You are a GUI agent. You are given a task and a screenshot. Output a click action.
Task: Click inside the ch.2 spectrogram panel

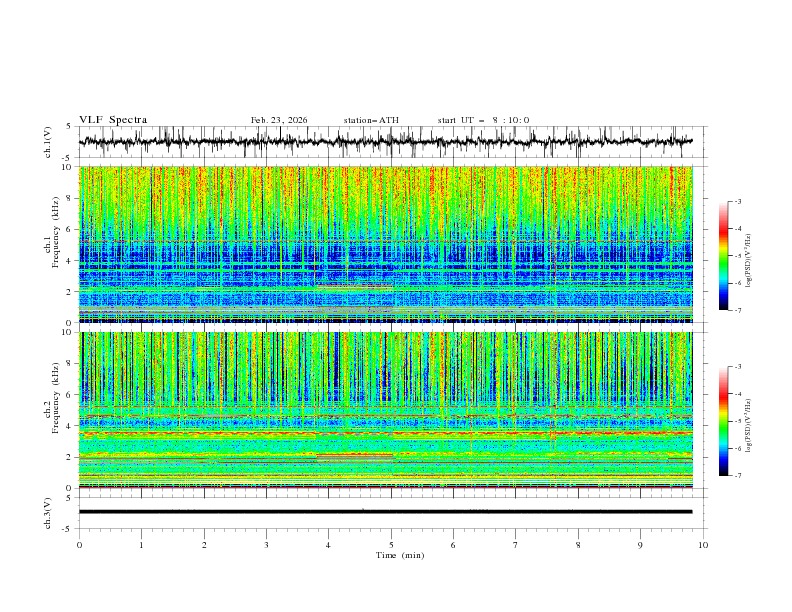click(x=386, y=410)
